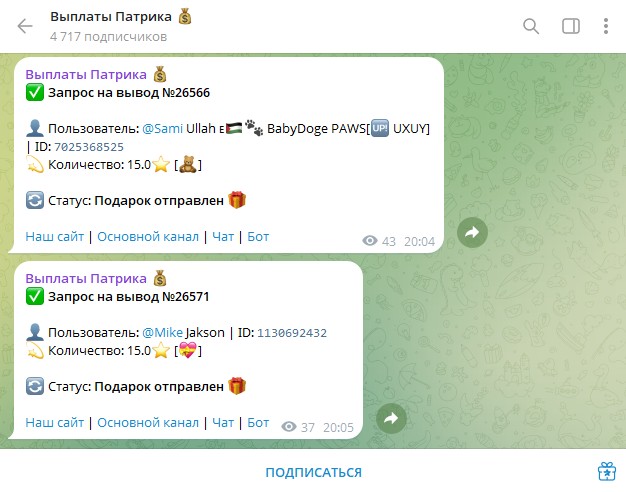The height and width of the screenshot is (492, 626).
Task: Forward withdrawal request №26571 message
Action: click(391, 419)
